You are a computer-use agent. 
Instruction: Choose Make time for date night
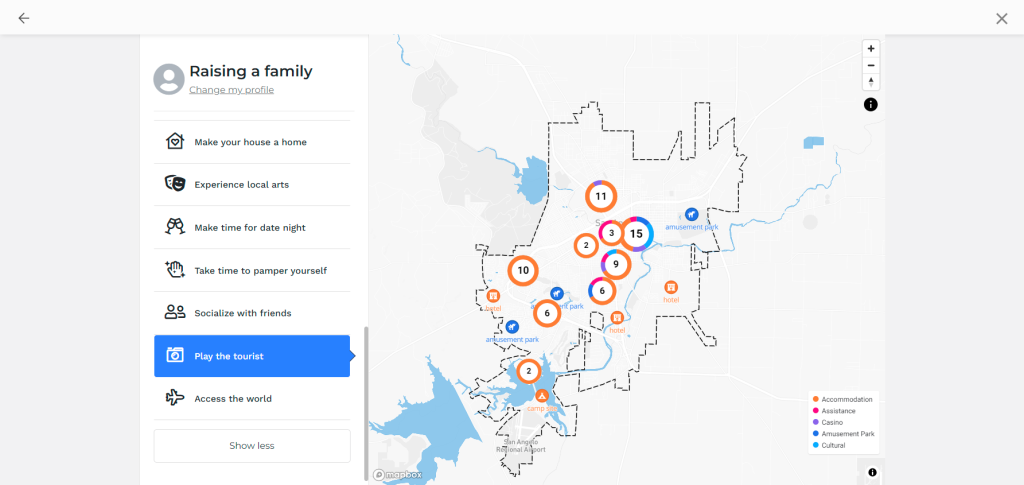point(252,228)
